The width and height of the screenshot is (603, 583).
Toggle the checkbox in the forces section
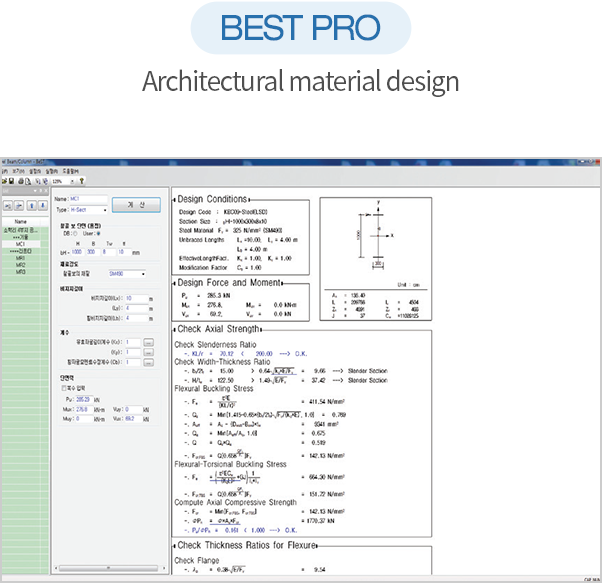click(64, 388)
